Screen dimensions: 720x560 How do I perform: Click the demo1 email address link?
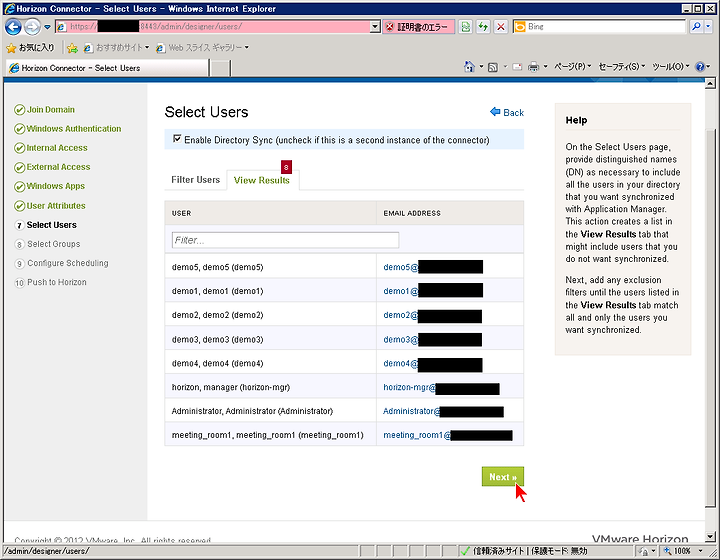click(400, 291)
